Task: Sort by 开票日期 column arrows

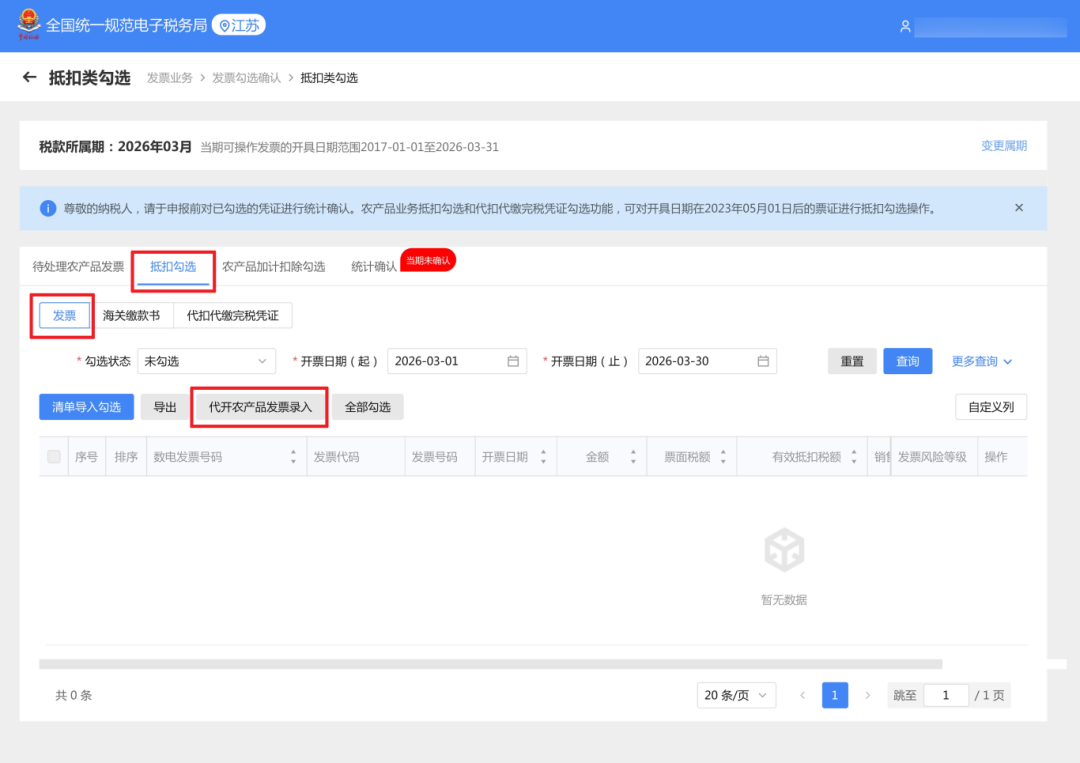Action: click(x=543, y=457)
